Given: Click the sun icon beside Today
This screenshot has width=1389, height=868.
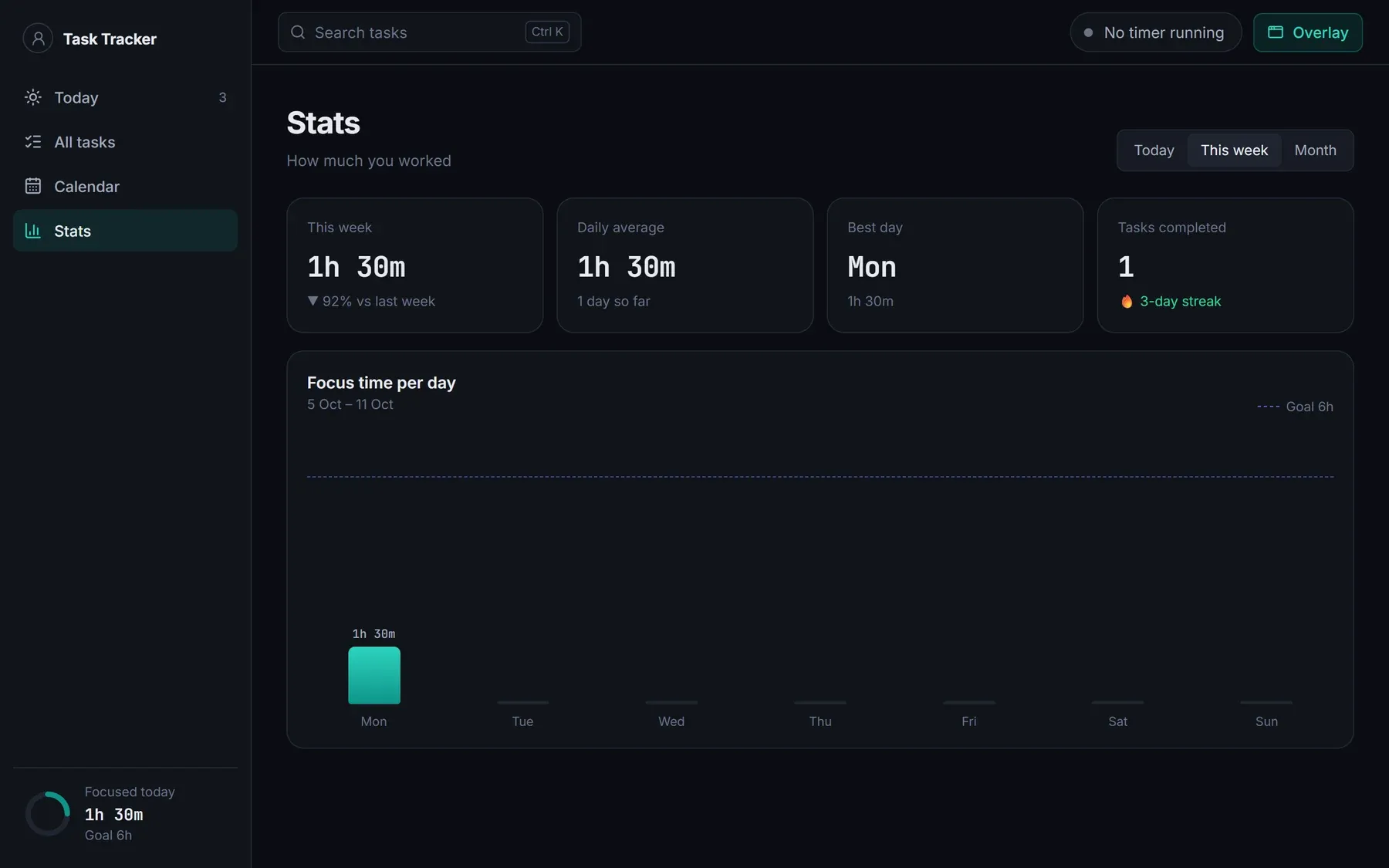Looking at the screenshot, I should (33, 97).
